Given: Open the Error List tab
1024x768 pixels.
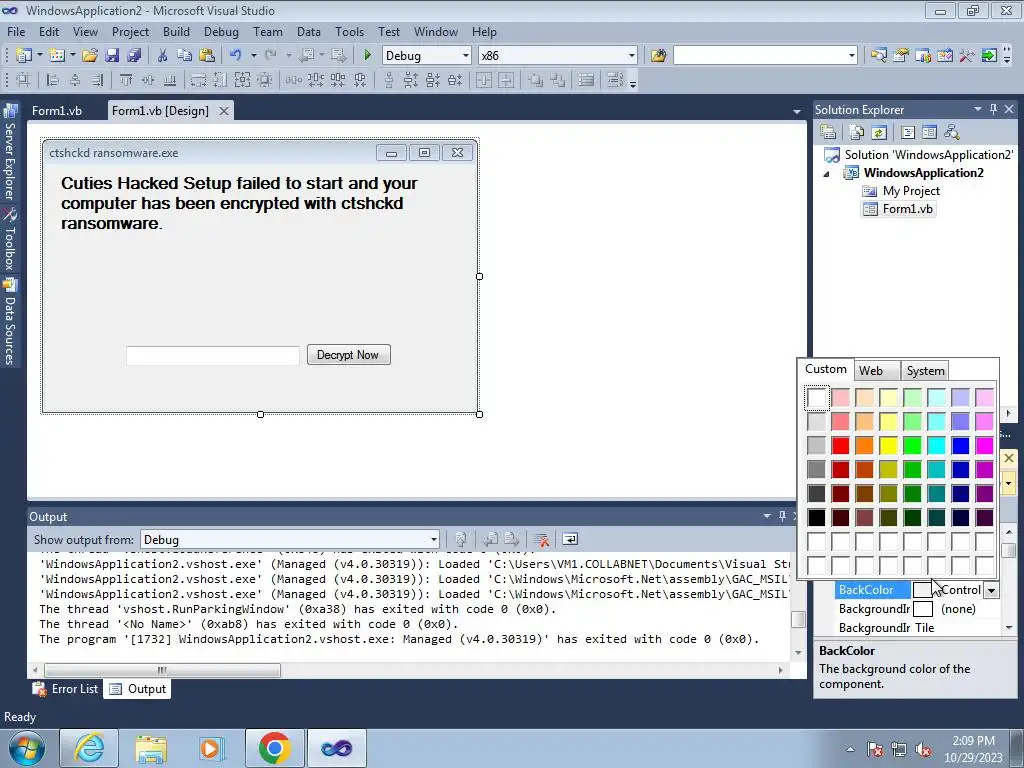Looking at the screenshot, I should click(66, 689).
